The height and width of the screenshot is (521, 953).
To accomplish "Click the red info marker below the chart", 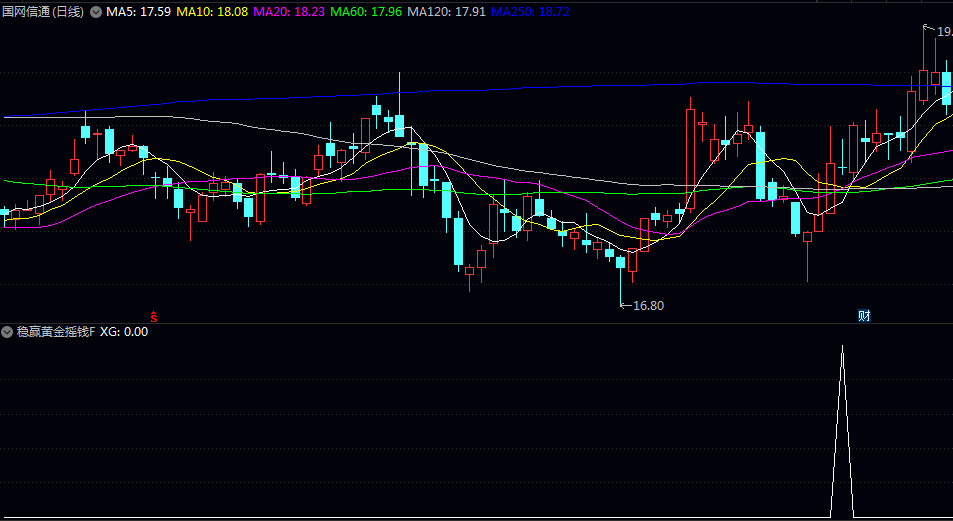I will (154, 315).
